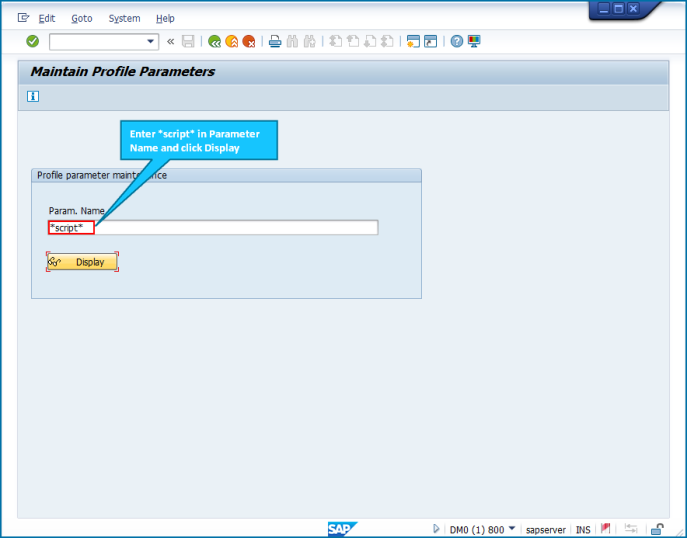Viewport: 687px width, 538px height.
Task: Click the orange Exit icon
Action: click(x=231, y=42)
